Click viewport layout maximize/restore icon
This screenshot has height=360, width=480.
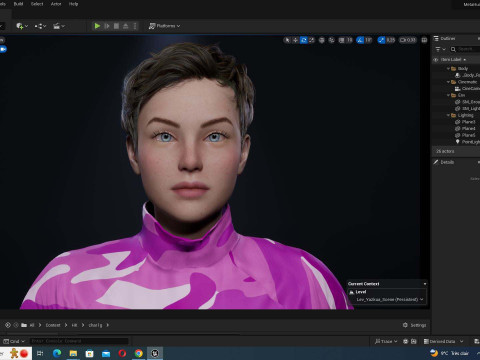424,40
